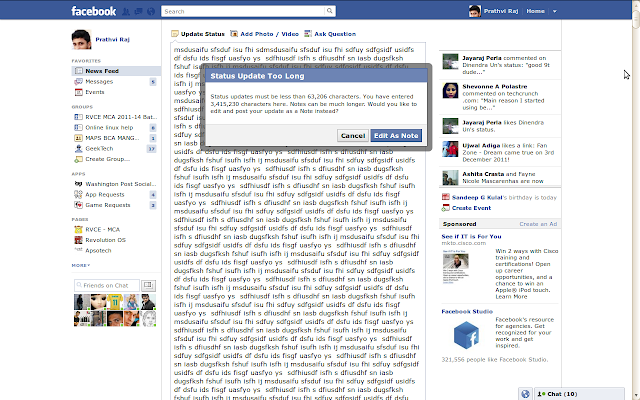640x400 pixels.
Task: Open messages icon in top bar
Action: coord(139,11)
